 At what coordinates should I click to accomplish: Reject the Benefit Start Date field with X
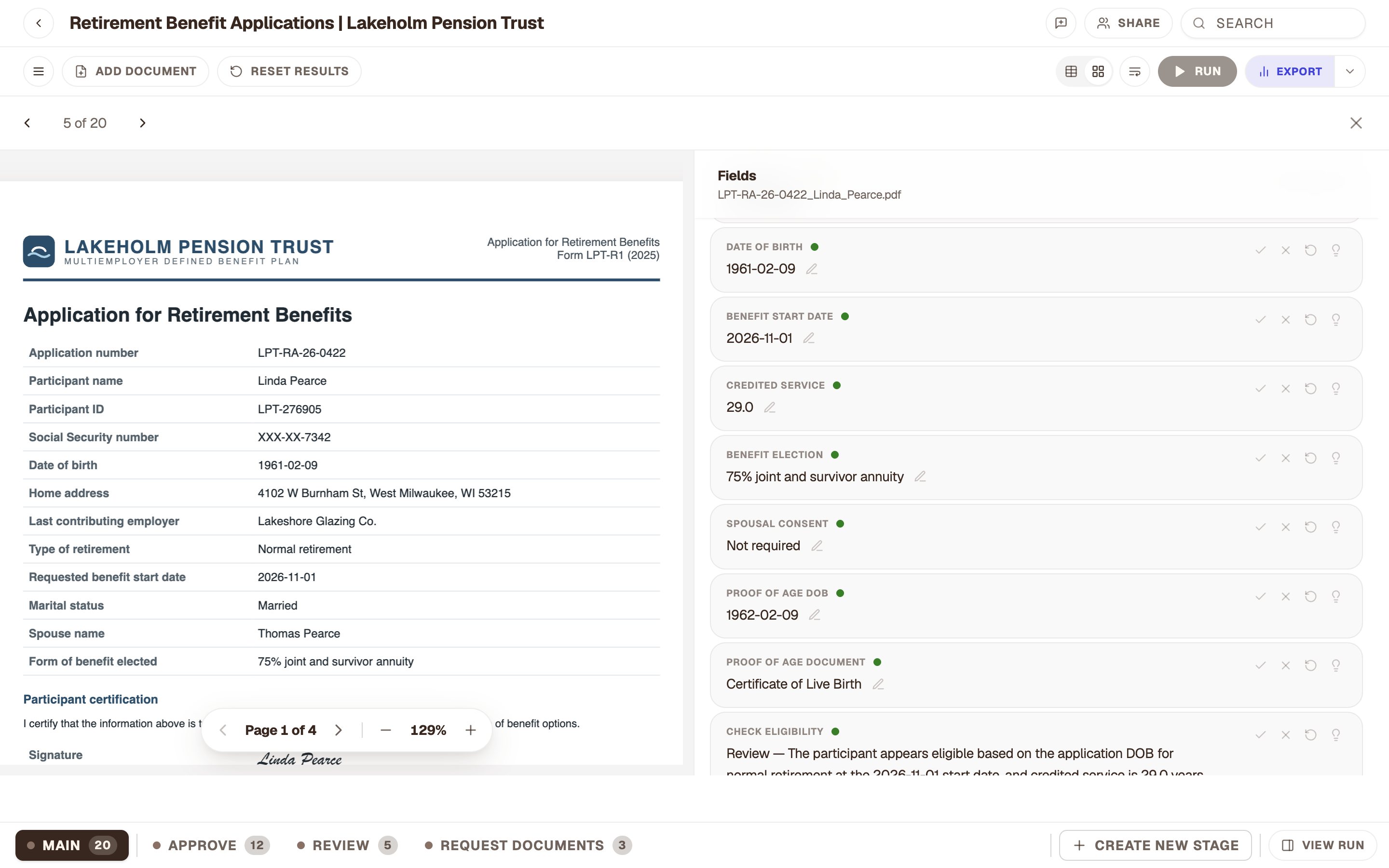(1286, 320)
